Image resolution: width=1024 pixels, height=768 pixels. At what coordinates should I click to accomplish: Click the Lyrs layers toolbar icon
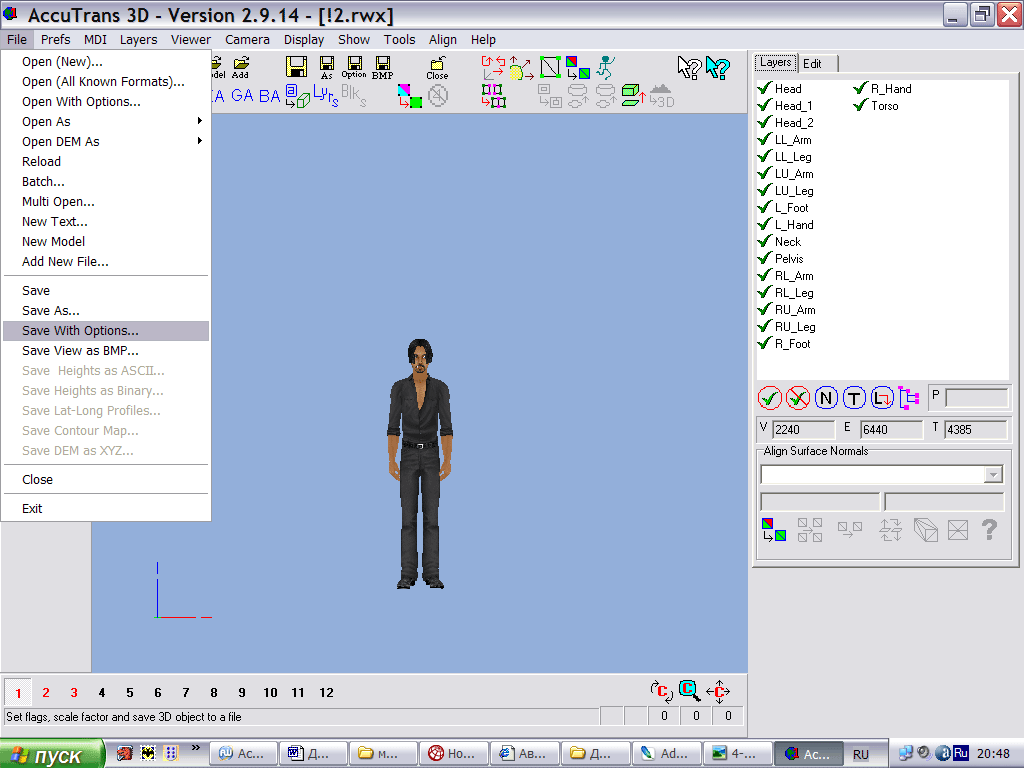325,95
